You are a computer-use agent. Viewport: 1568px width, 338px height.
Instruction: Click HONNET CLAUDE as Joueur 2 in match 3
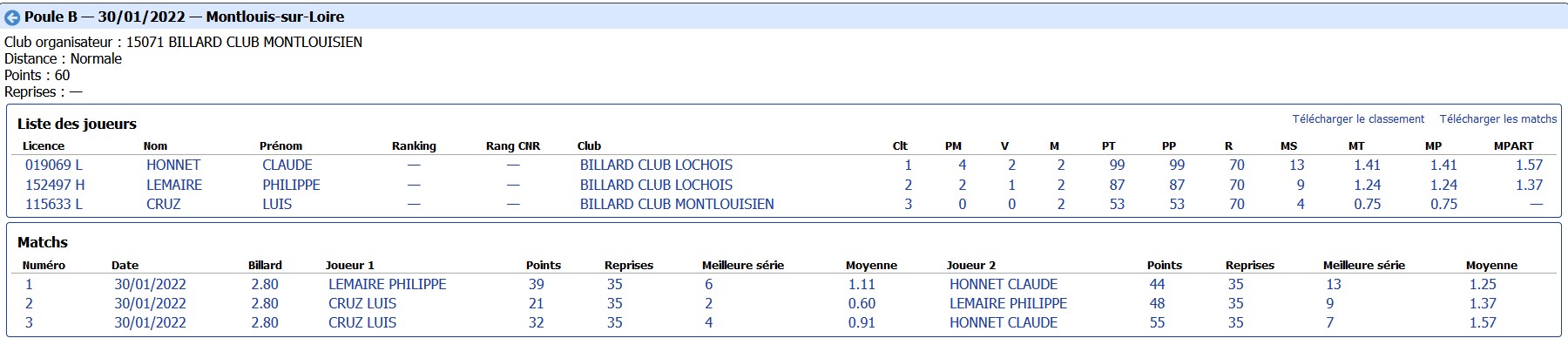click(1004, 322)
